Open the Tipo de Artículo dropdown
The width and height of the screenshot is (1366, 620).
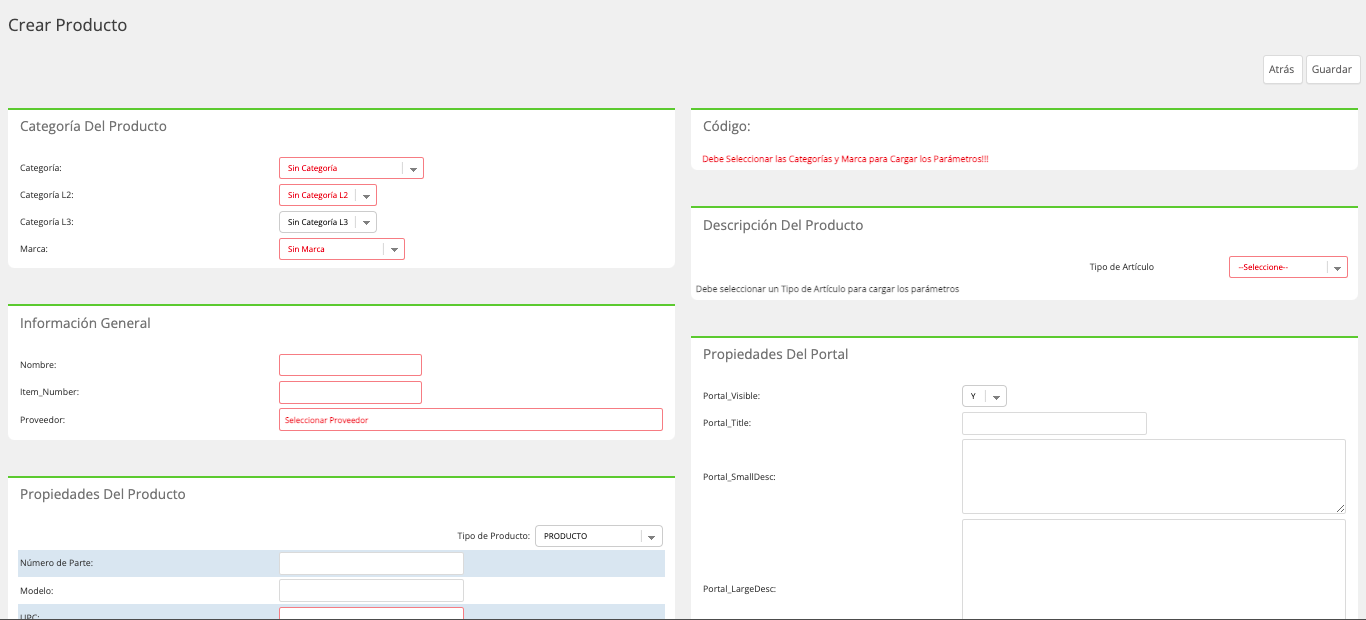(1288, 267)
